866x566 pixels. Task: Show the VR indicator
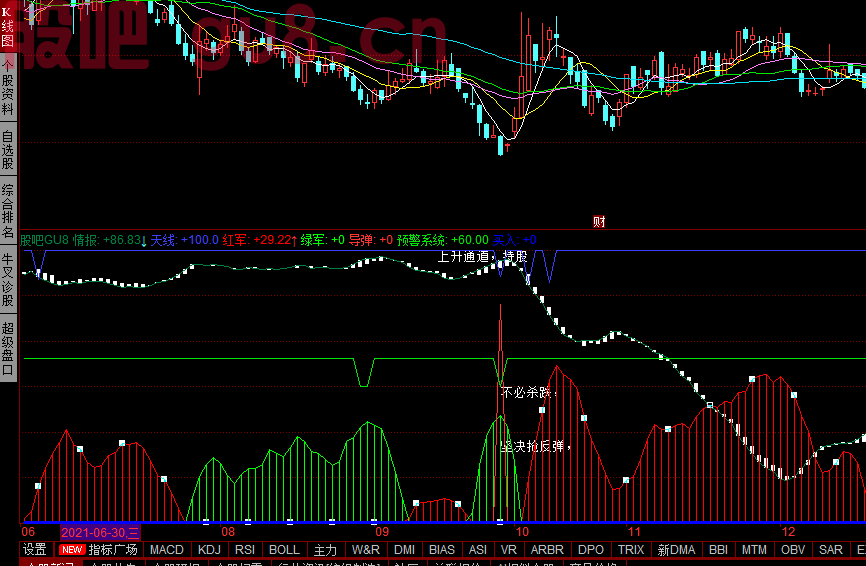[x=509, y=549]
